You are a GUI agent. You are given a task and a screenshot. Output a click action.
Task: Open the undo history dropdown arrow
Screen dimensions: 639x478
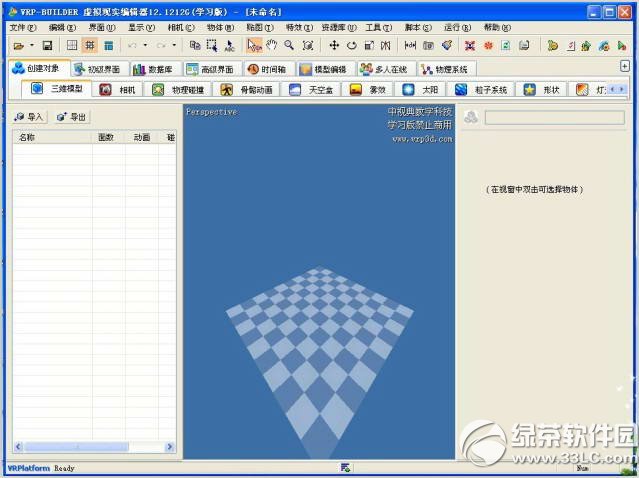pos(145,45)
